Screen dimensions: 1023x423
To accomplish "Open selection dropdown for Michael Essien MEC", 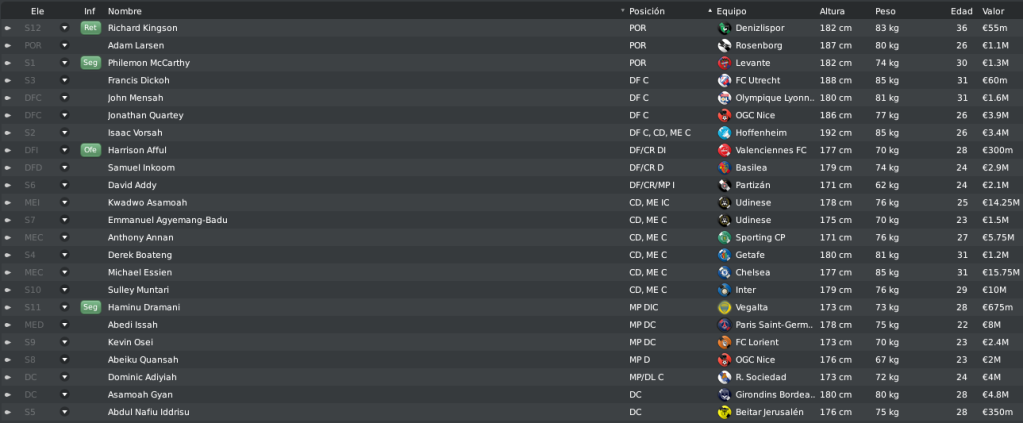I will coord(65,272).
